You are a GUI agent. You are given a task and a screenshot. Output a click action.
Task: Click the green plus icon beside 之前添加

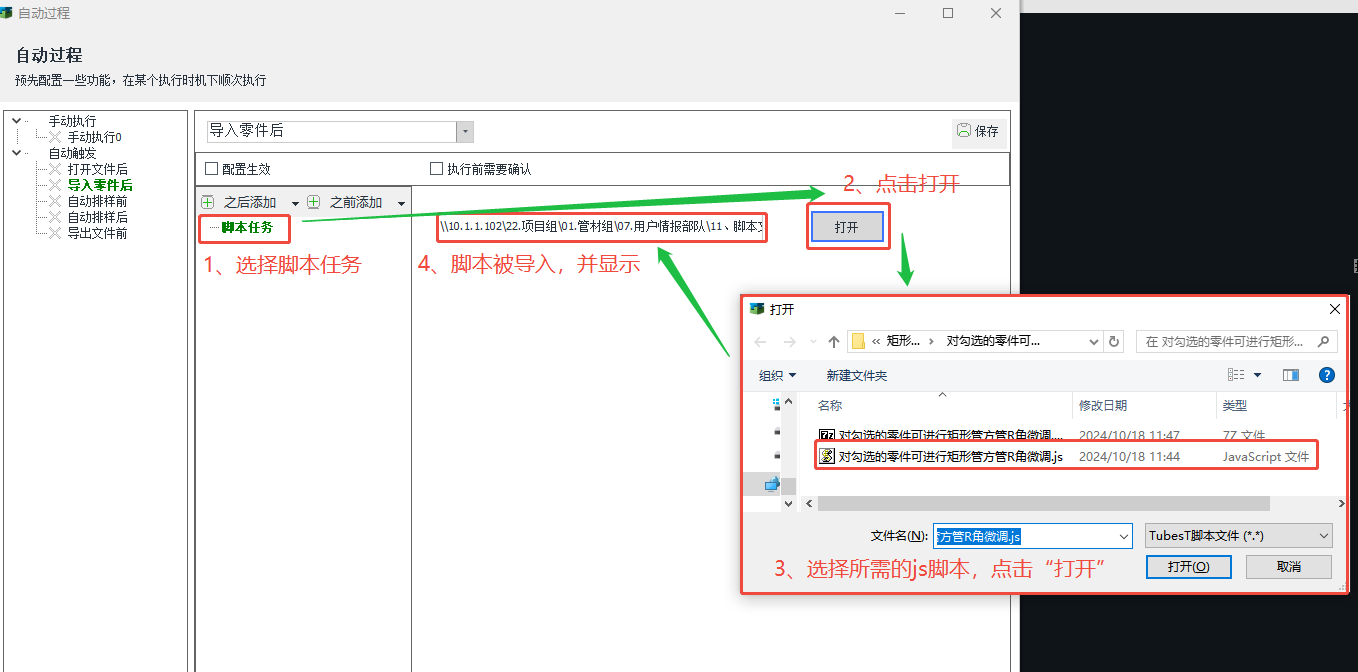314,202
